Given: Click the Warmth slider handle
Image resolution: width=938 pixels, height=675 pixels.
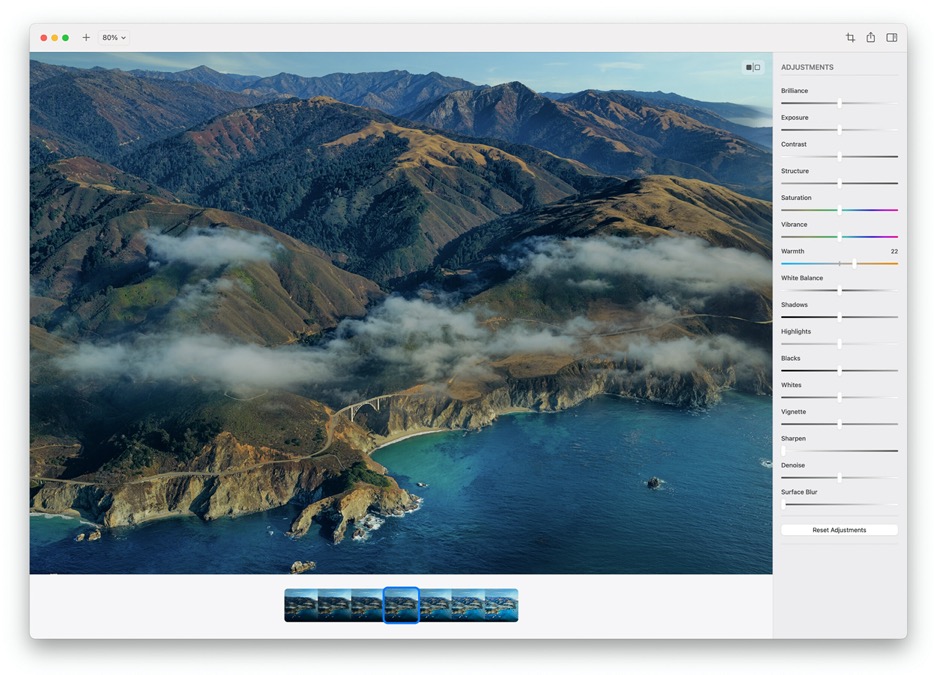Looking at the screenshot, I should (854, 263).
